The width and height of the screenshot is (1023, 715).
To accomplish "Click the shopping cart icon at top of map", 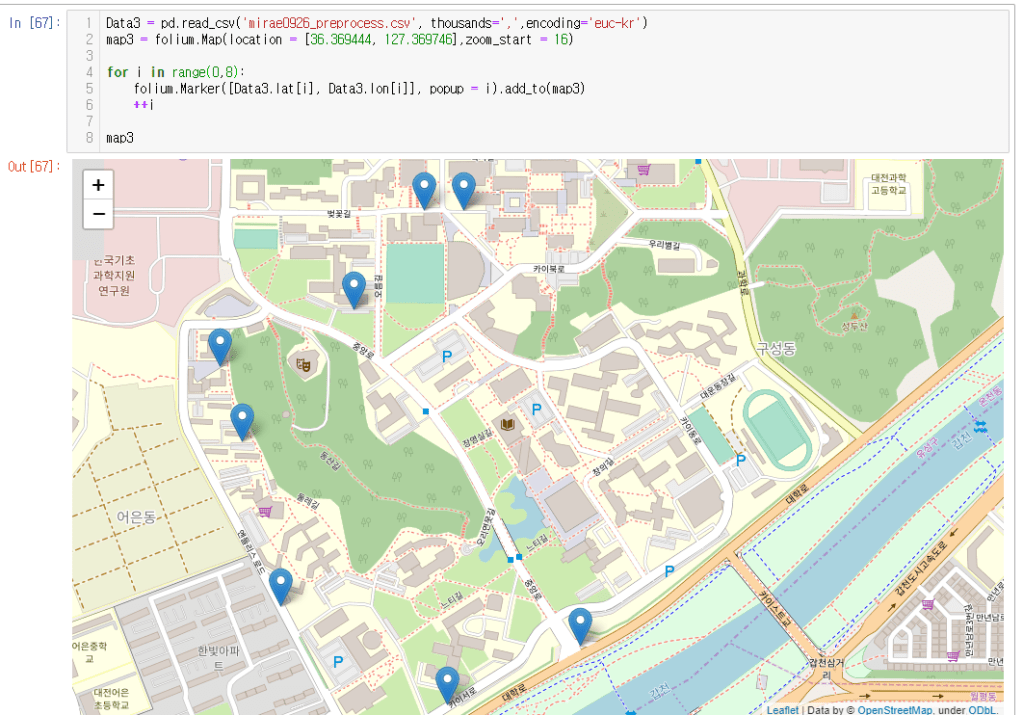I will pyautogui.click(x=643, y=170).
